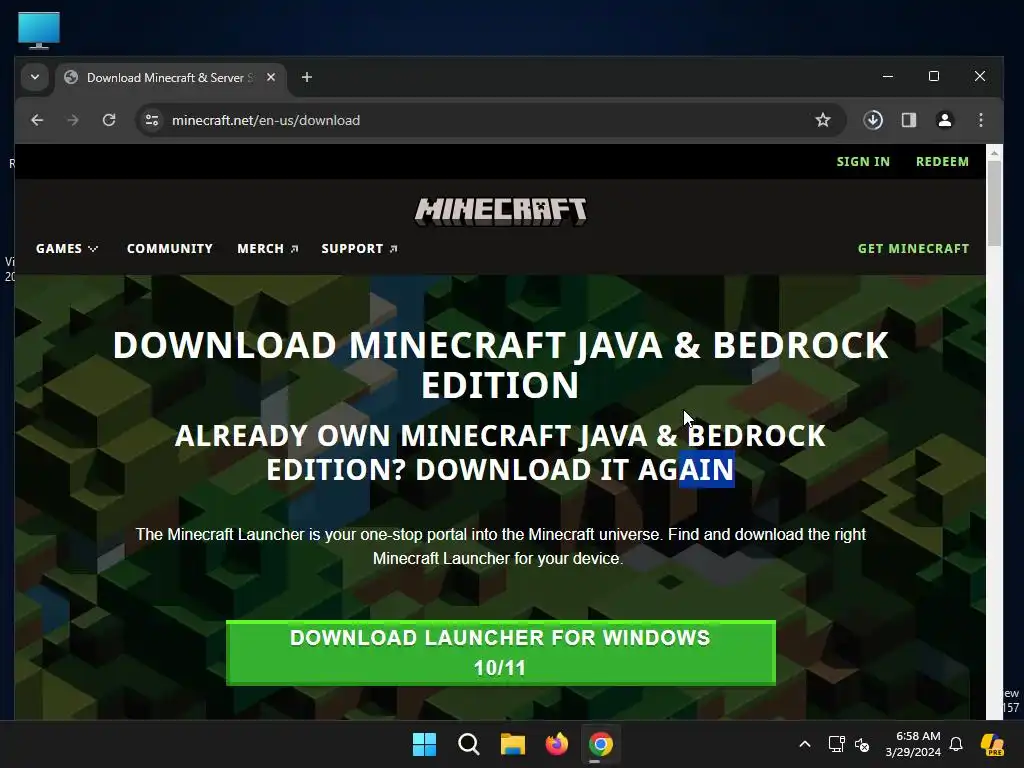This screenshot has width=1024, height=768.
Task: Expand the tab search dropdown
Action: pos(35,77)
